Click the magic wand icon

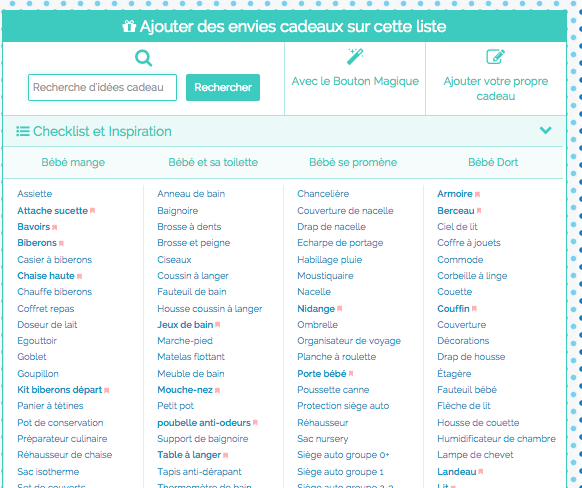[355, 56]
